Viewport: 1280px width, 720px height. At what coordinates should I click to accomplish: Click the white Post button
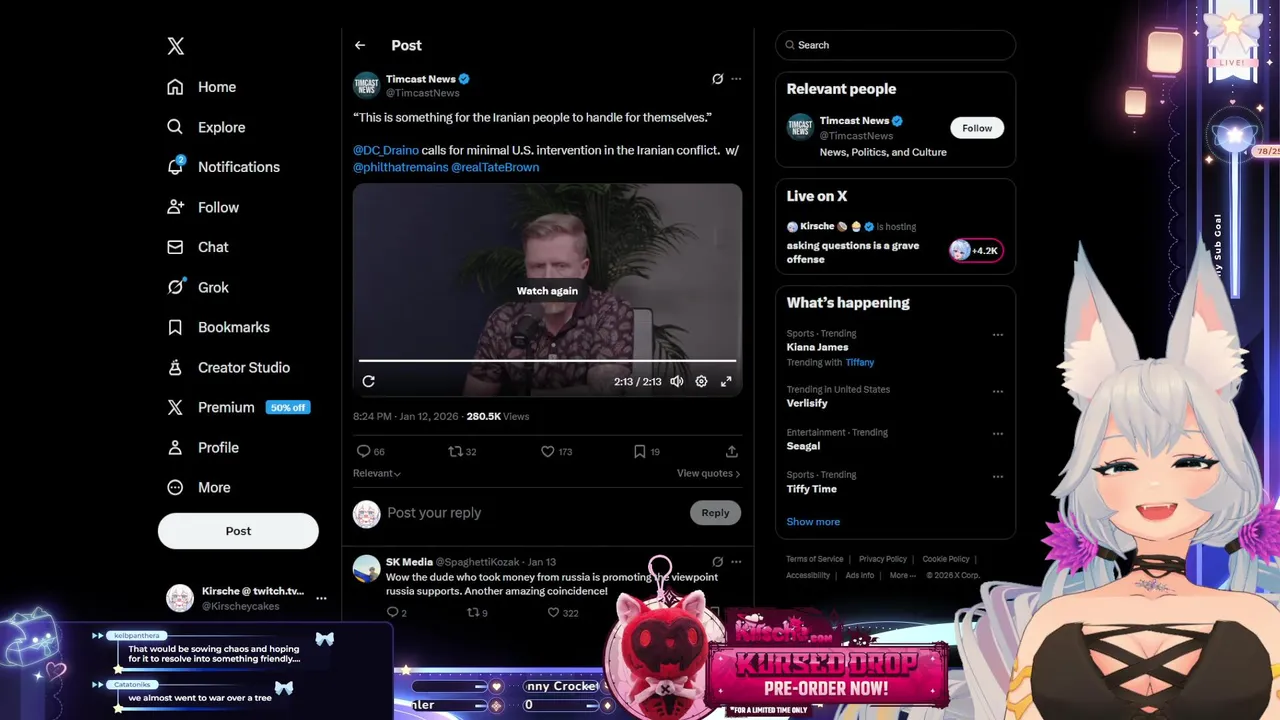click(238, 531)
